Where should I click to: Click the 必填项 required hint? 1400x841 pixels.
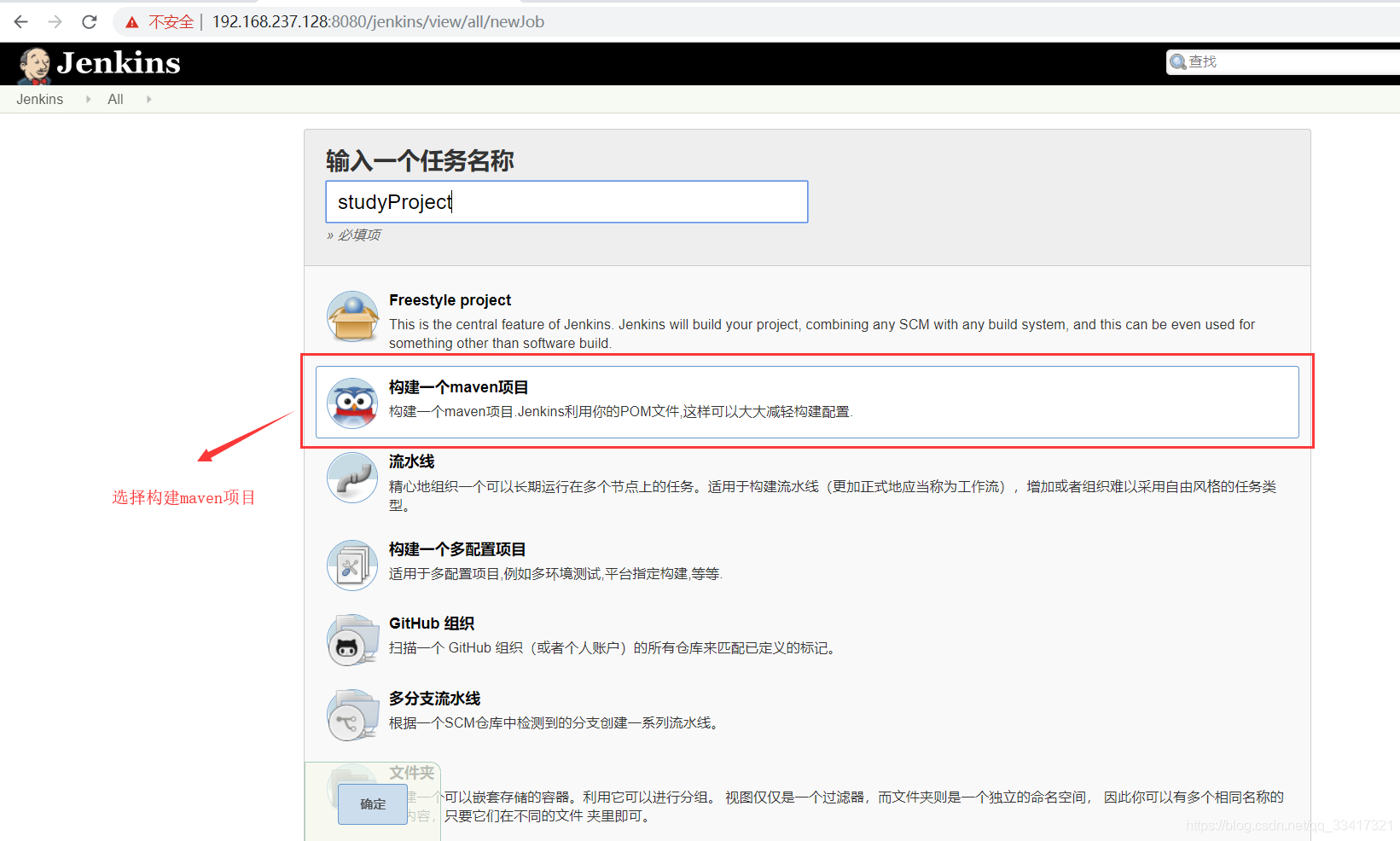pos(354,235)
